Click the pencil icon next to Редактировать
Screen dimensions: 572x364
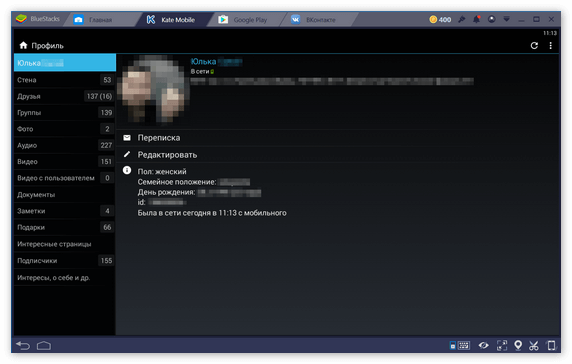pyautogui.click(x=127, y=154)
